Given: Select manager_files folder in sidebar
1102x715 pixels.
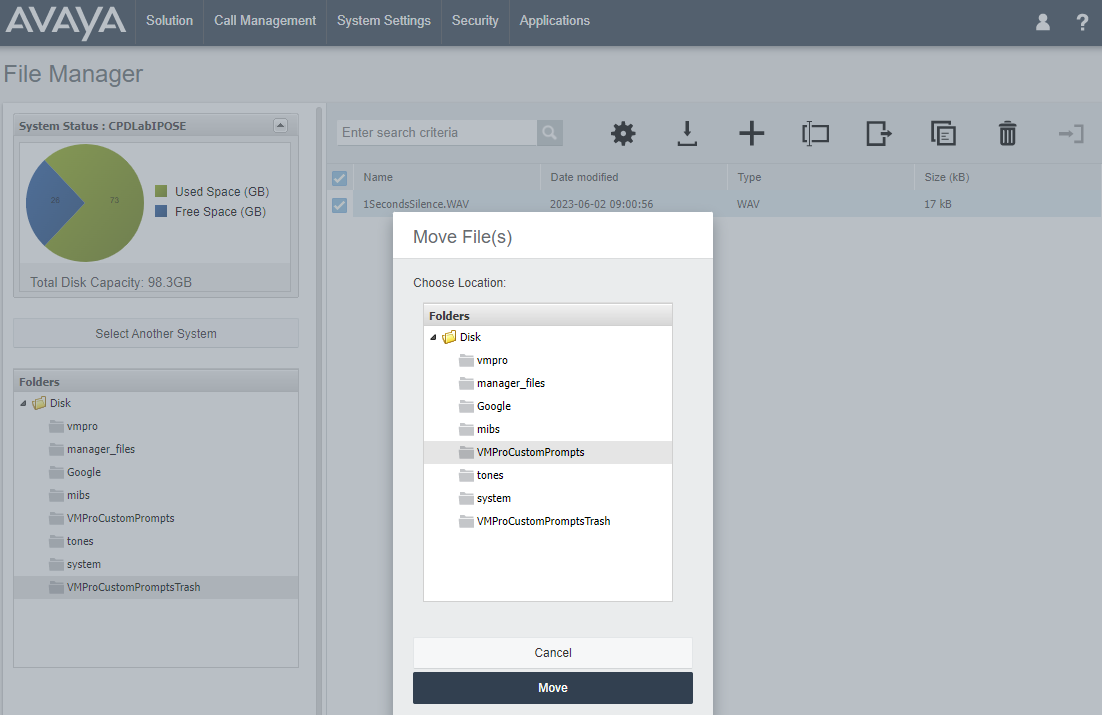Looking at the screenshot, I should click(156, 449).
